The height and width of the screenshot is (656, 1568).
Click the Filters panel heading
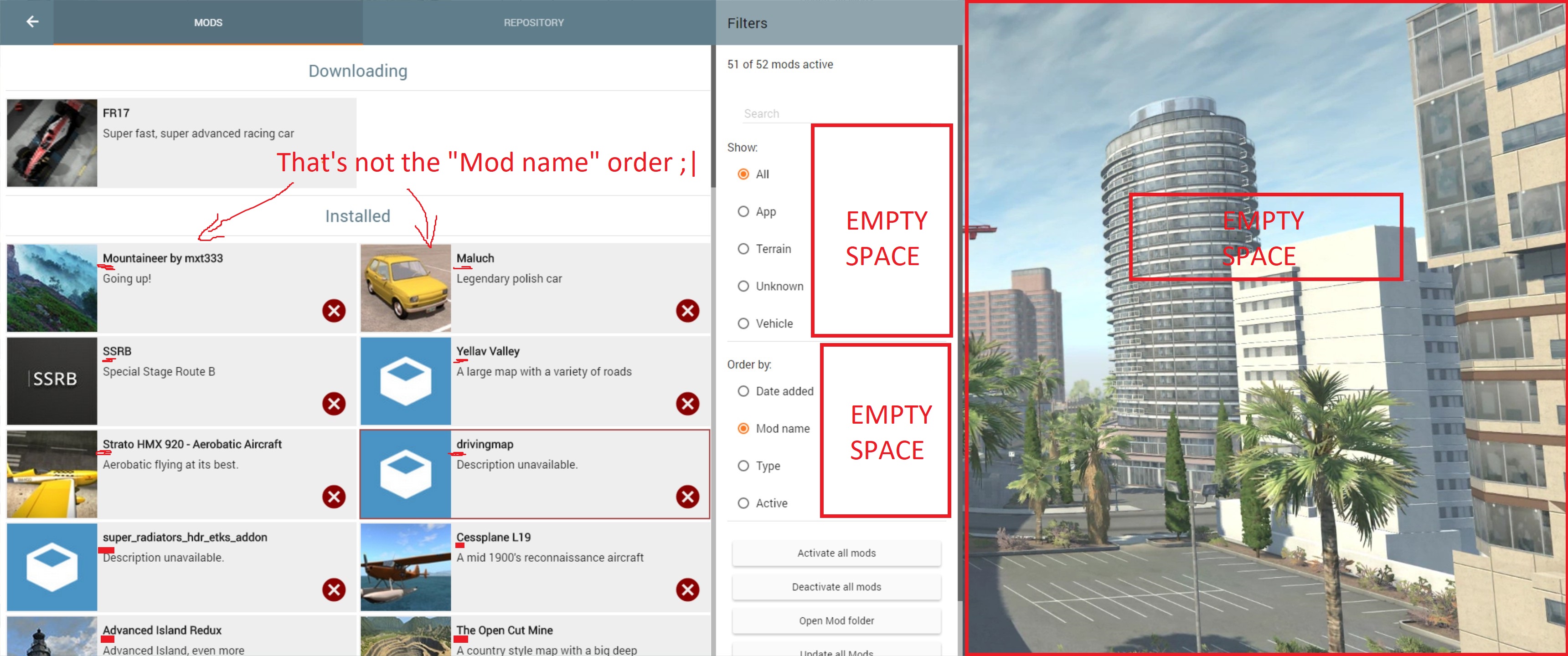pos(747,23)
